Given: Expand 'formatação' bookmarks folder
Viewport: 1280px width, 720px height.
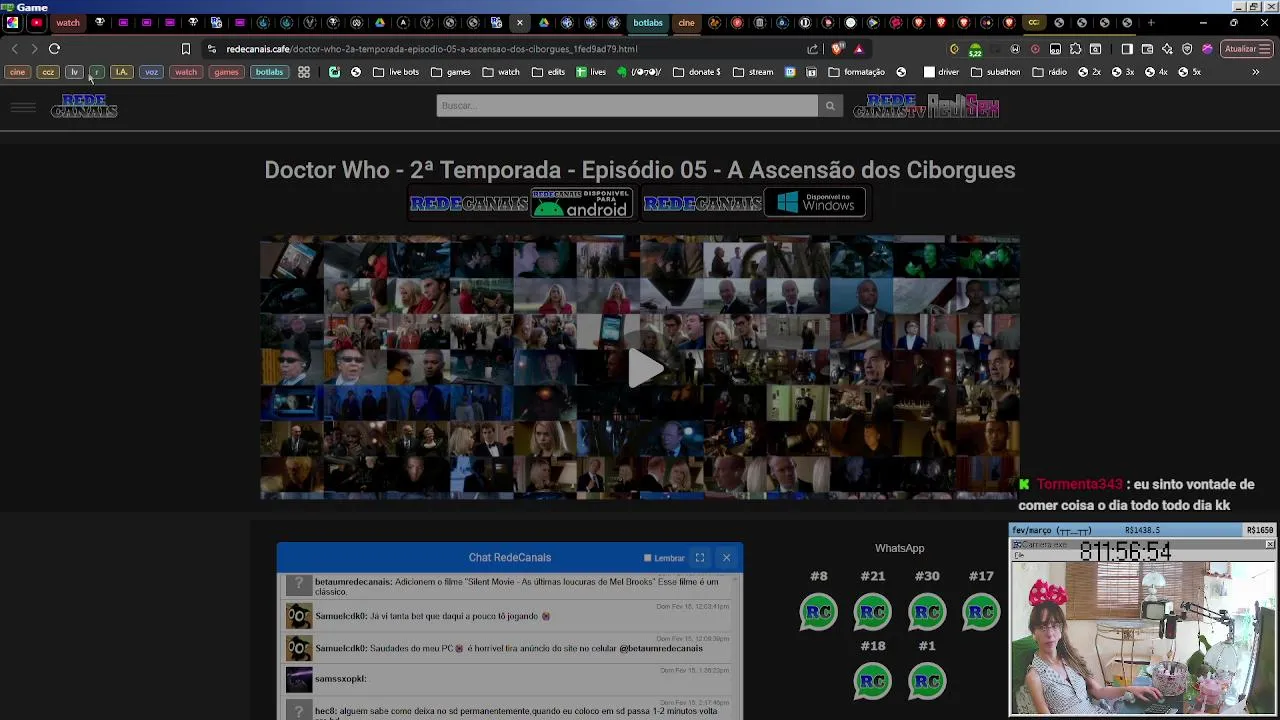Looking at the screenshot, I should click(x=856, y=72).
